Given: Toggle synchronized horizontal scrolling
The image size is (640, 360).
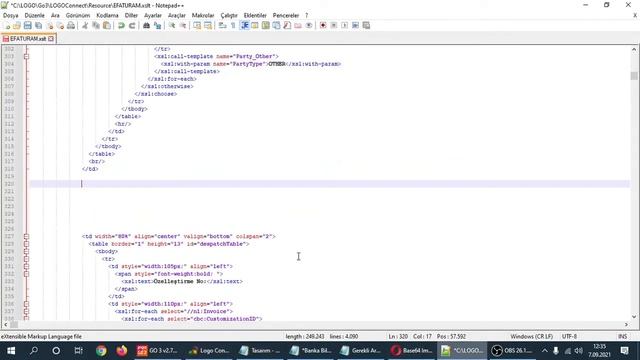Looking at the screenshot, I should coord(208,26).
